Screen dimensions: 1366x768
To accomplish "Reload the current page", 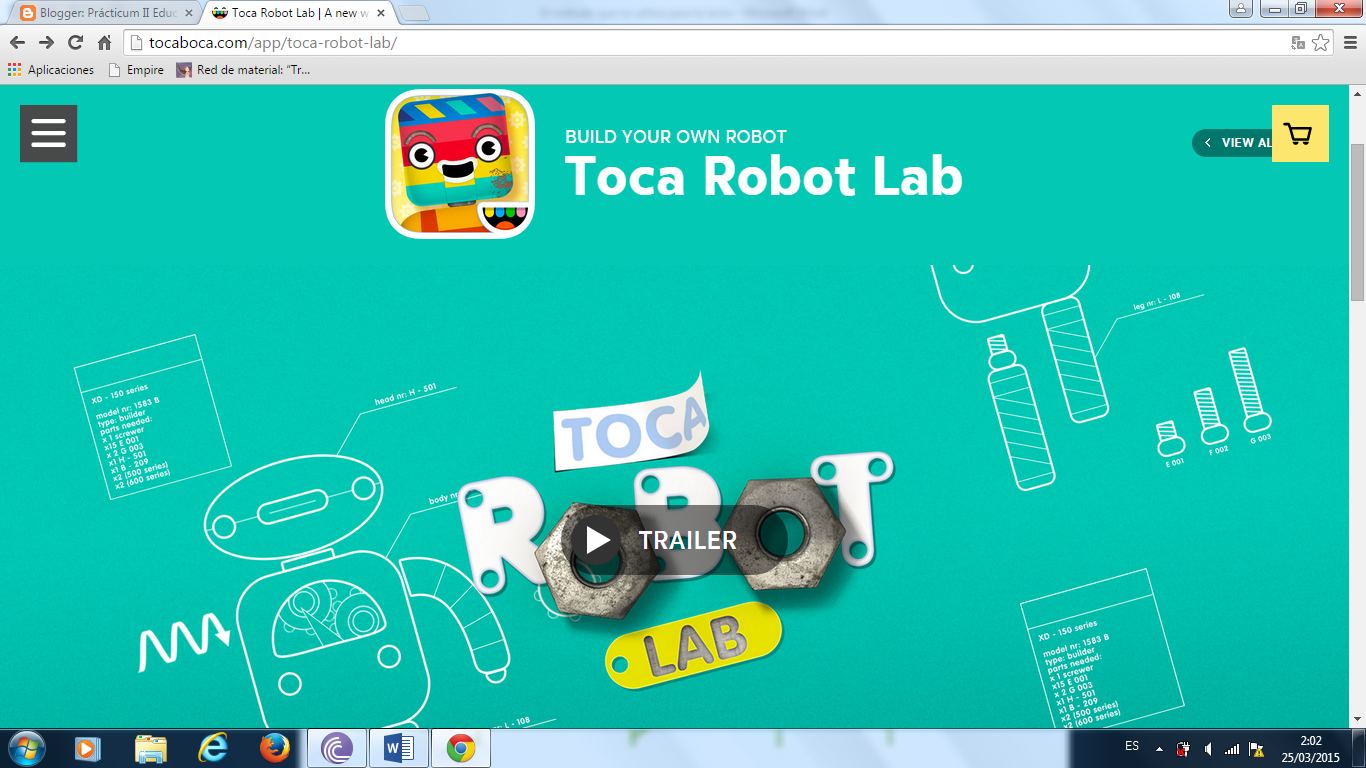I will click(x=75, y=42).
